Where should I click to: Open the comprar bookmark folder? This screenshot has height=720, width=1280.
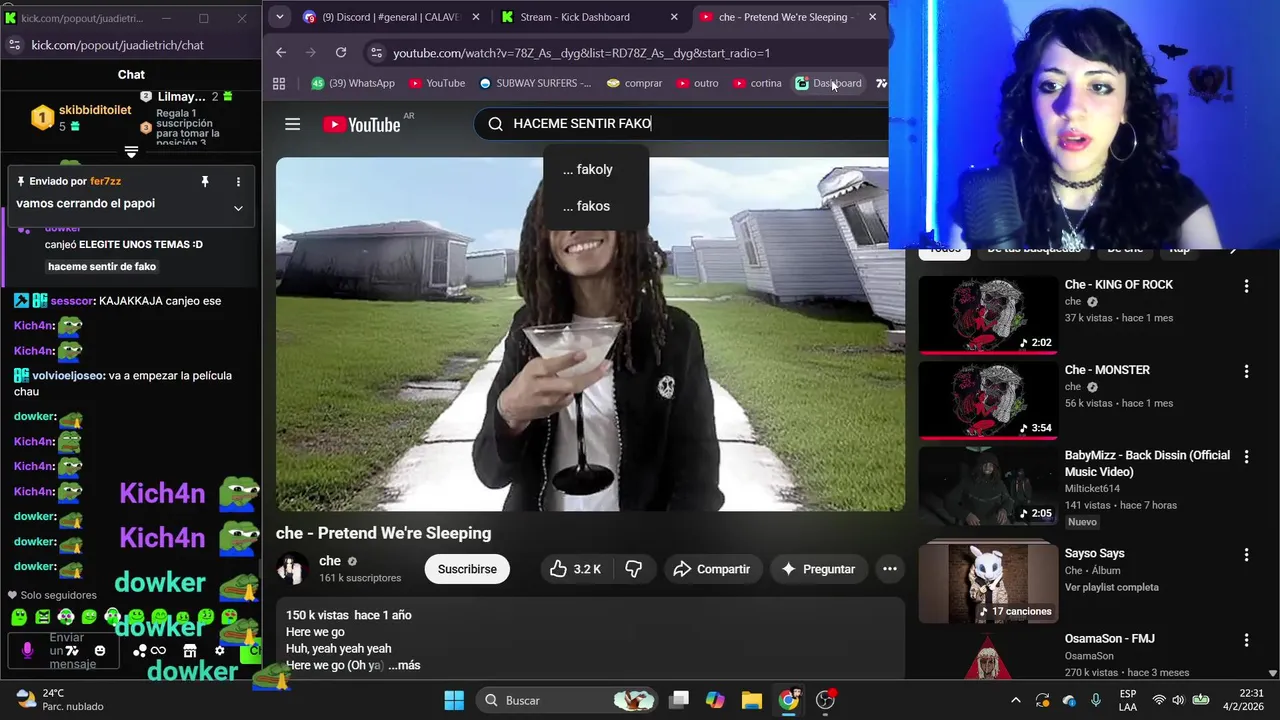pos(634,83)
